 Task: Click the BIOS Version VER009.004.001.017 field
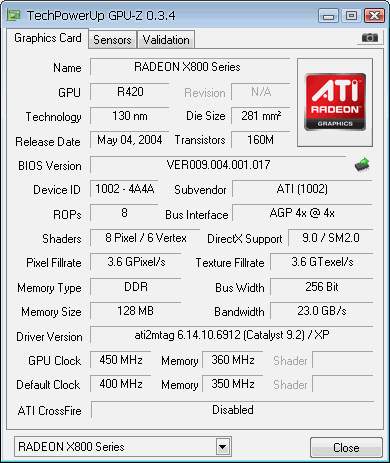[218, 165]
